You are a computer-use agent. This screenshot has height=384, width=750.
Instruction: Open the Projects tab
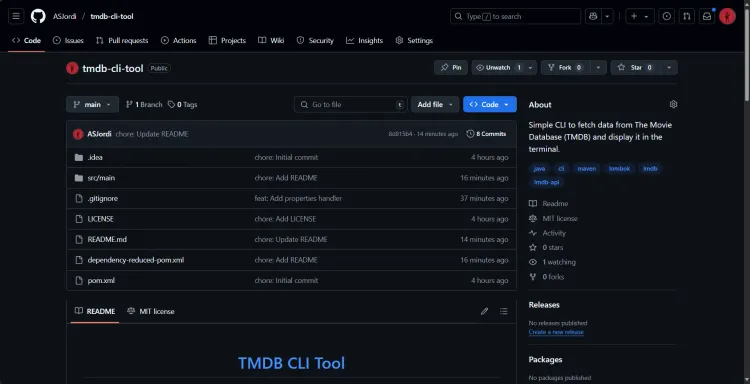(x=227, y=41)
